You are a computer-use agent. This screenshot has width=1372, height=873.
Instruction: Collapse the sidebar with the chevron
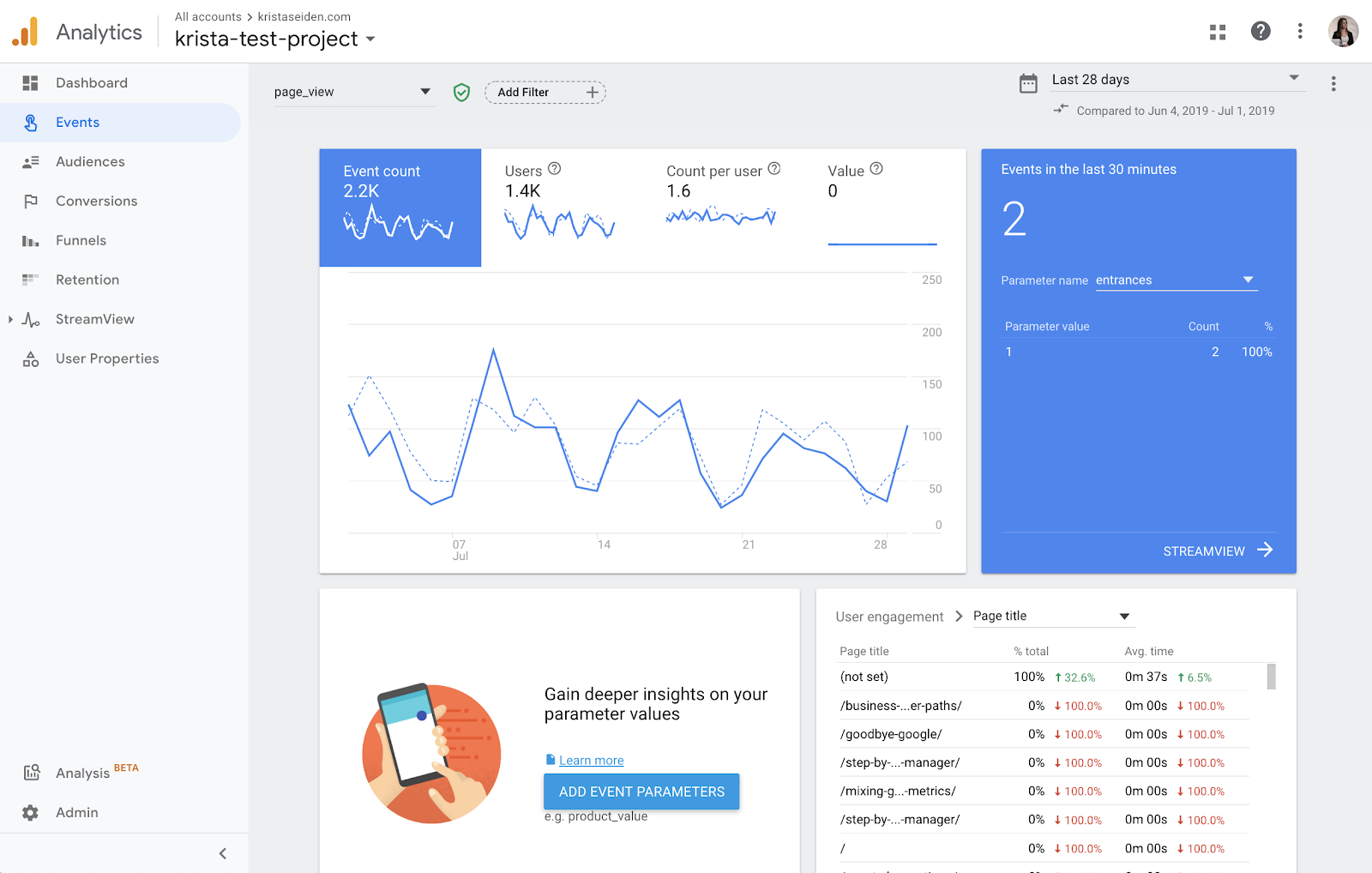[223, 853]
